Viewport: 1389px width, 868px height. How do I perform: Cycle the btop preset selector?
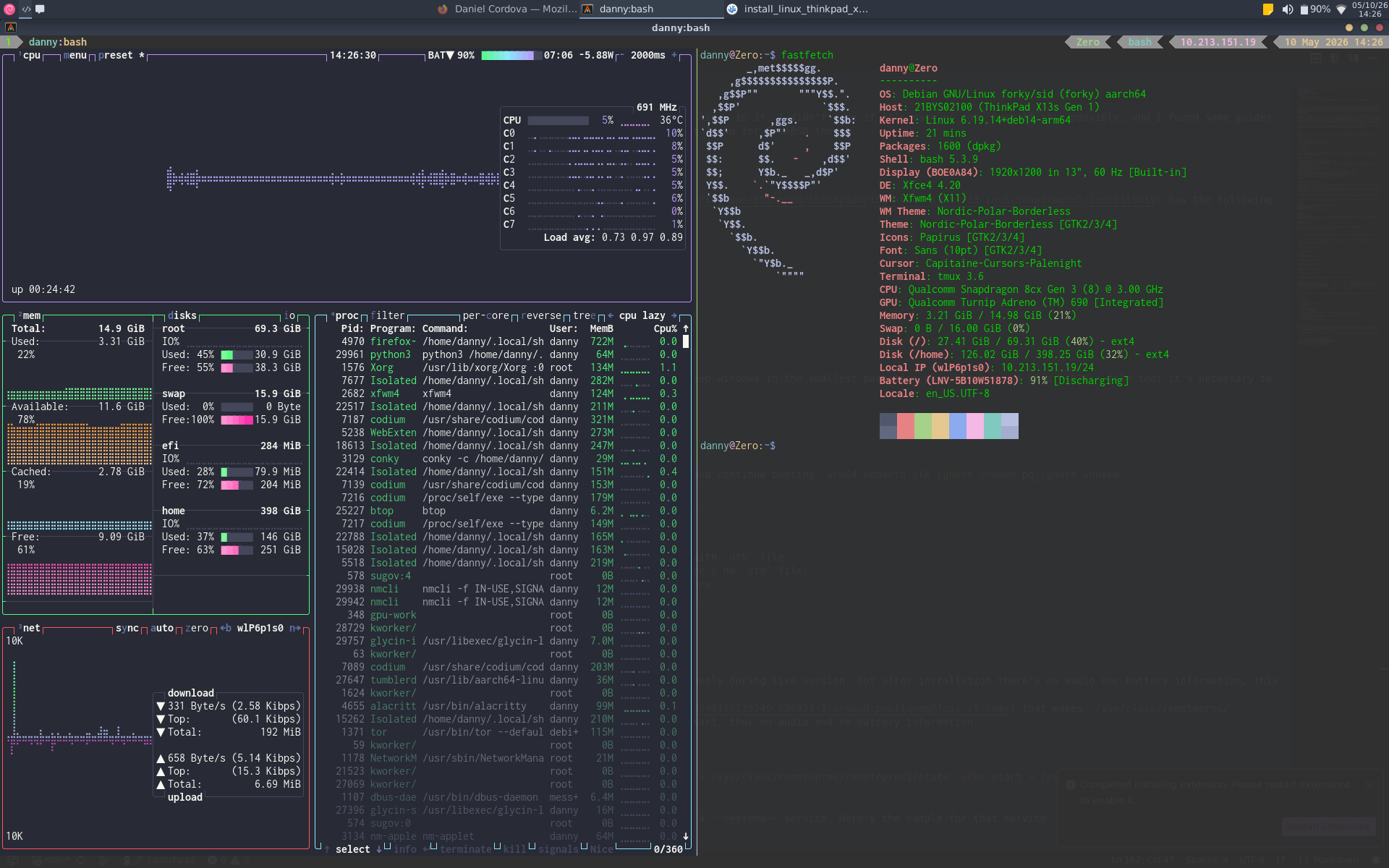point(122,55)
